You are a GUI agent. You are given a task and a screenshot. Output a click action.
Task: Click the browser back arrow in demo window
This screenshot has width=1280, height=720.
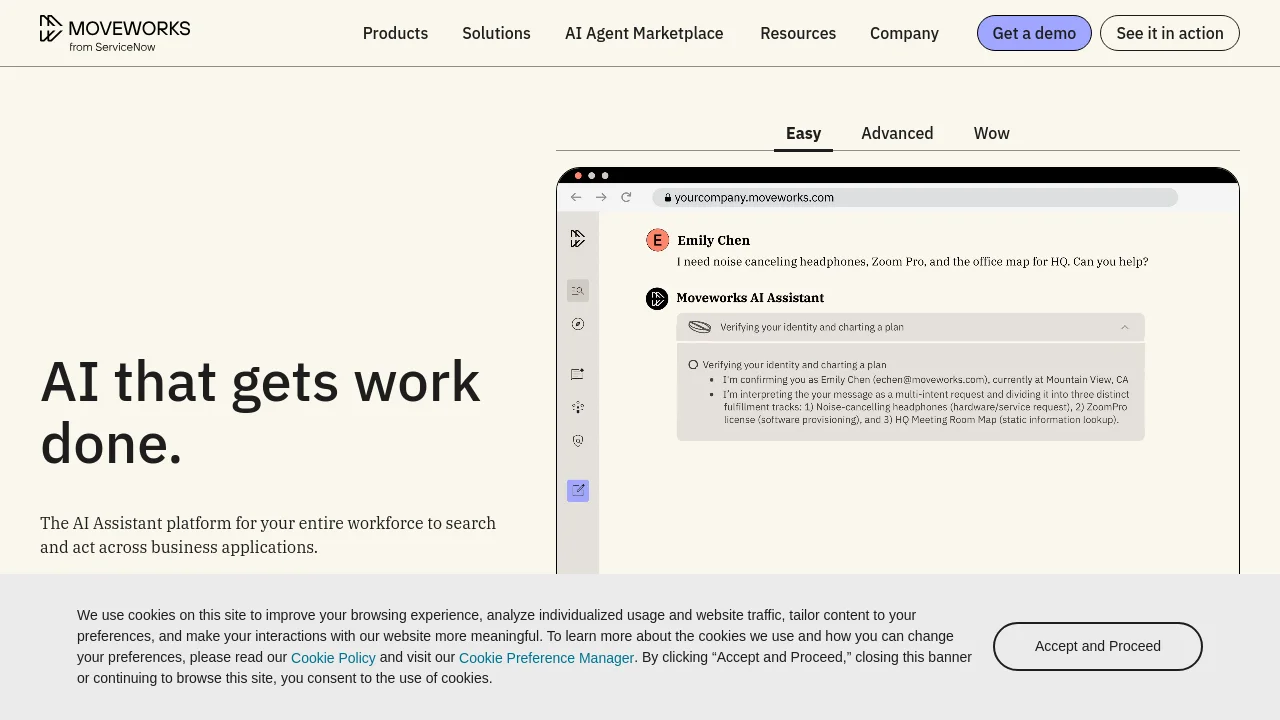coord(576,197)
